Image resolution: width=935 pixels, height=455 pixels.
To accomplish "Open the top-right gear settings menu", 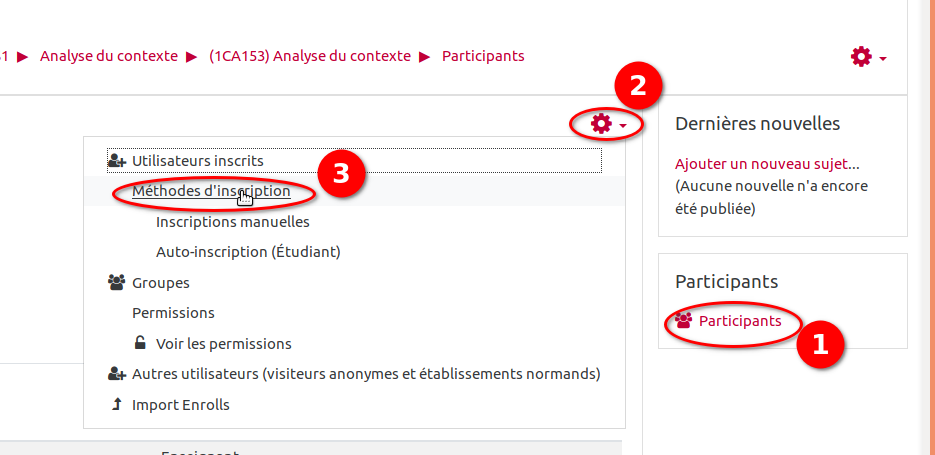I will tap(867, 57).
